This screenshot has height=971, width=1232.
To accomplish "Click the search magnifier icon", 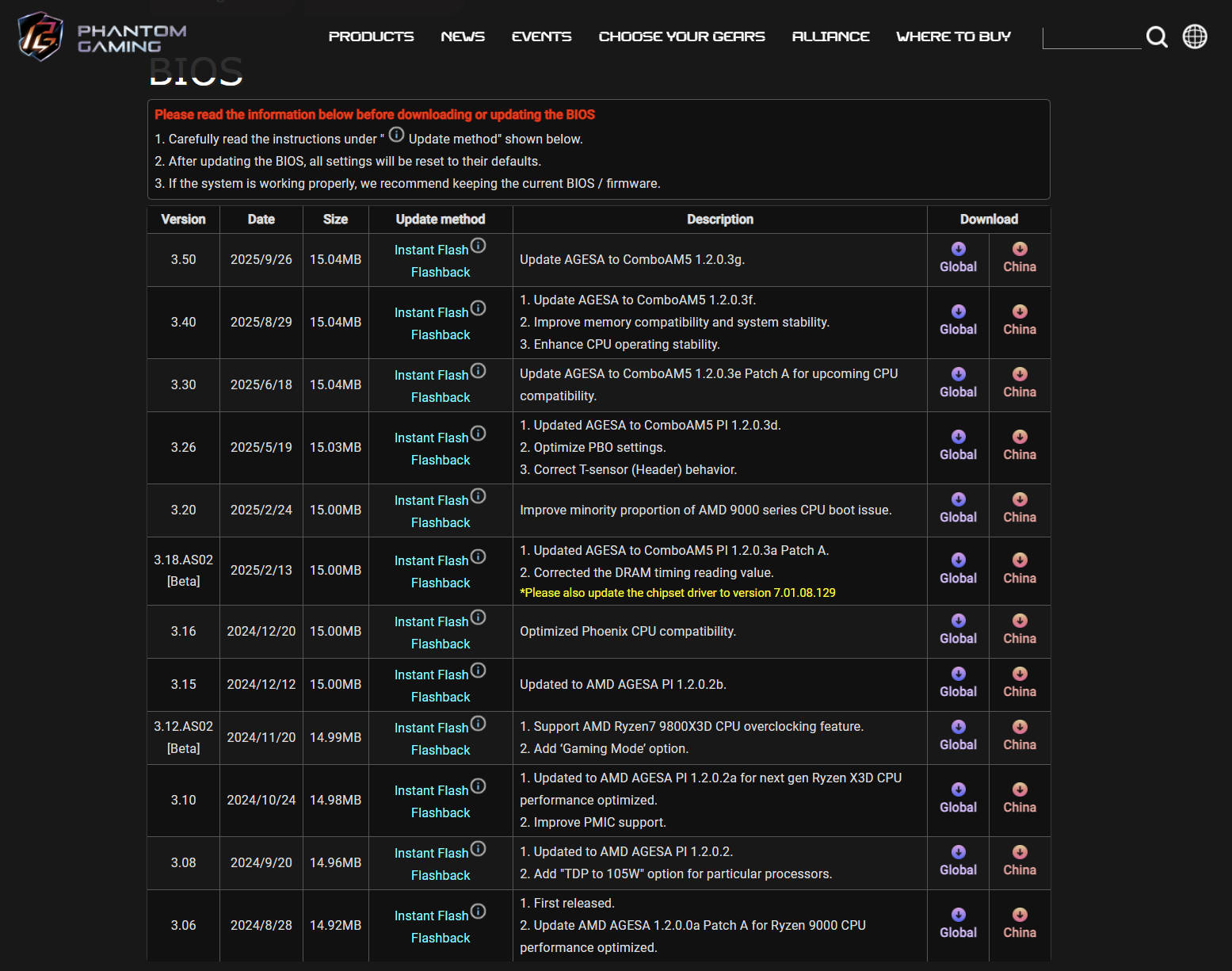I will tap(1157, 37).
